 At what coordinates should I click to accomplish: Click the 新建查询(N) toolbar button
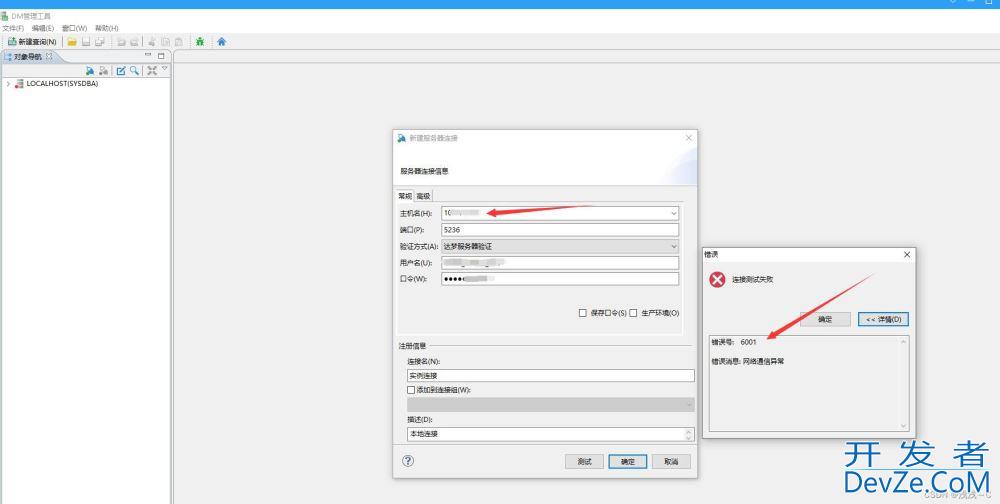coord(32,42)
